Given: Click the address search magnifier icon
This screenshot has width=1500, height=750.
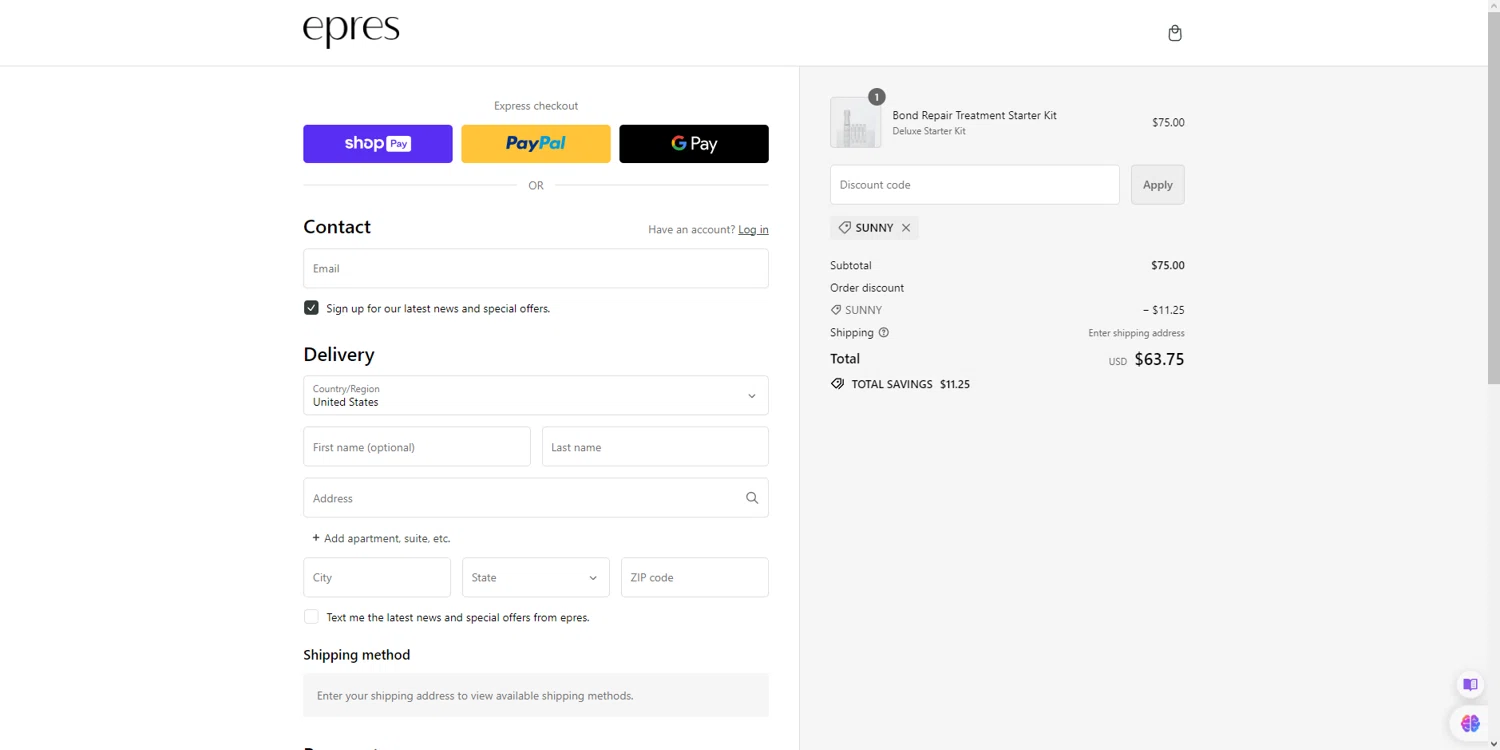Looking at the screenshot, I should coord(752,498).
